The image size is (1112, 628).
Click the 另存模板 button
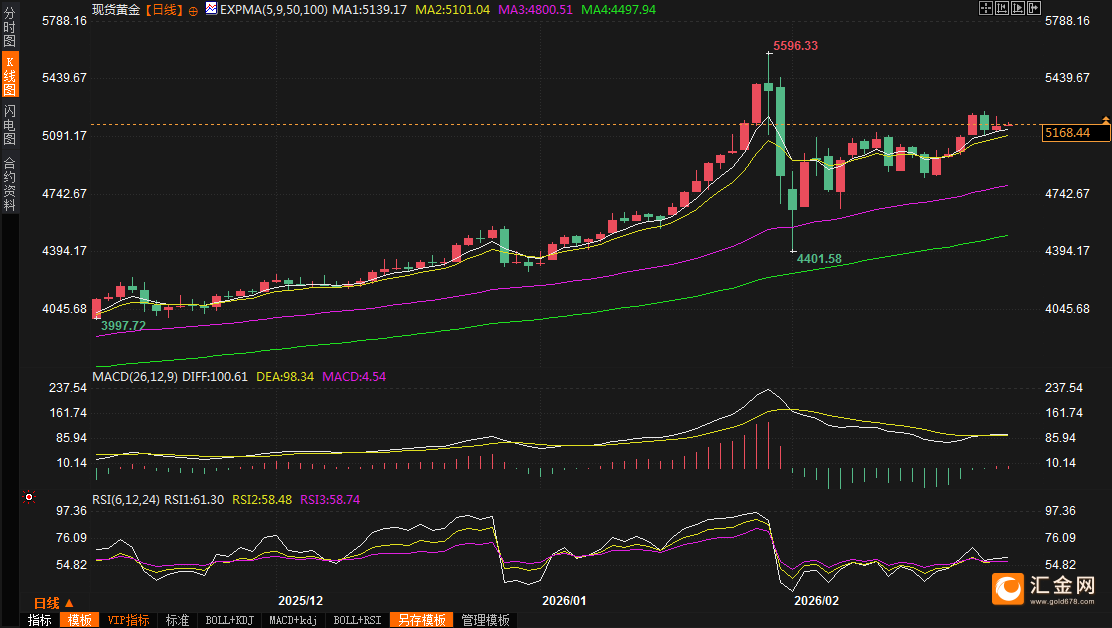pos(421,620)
